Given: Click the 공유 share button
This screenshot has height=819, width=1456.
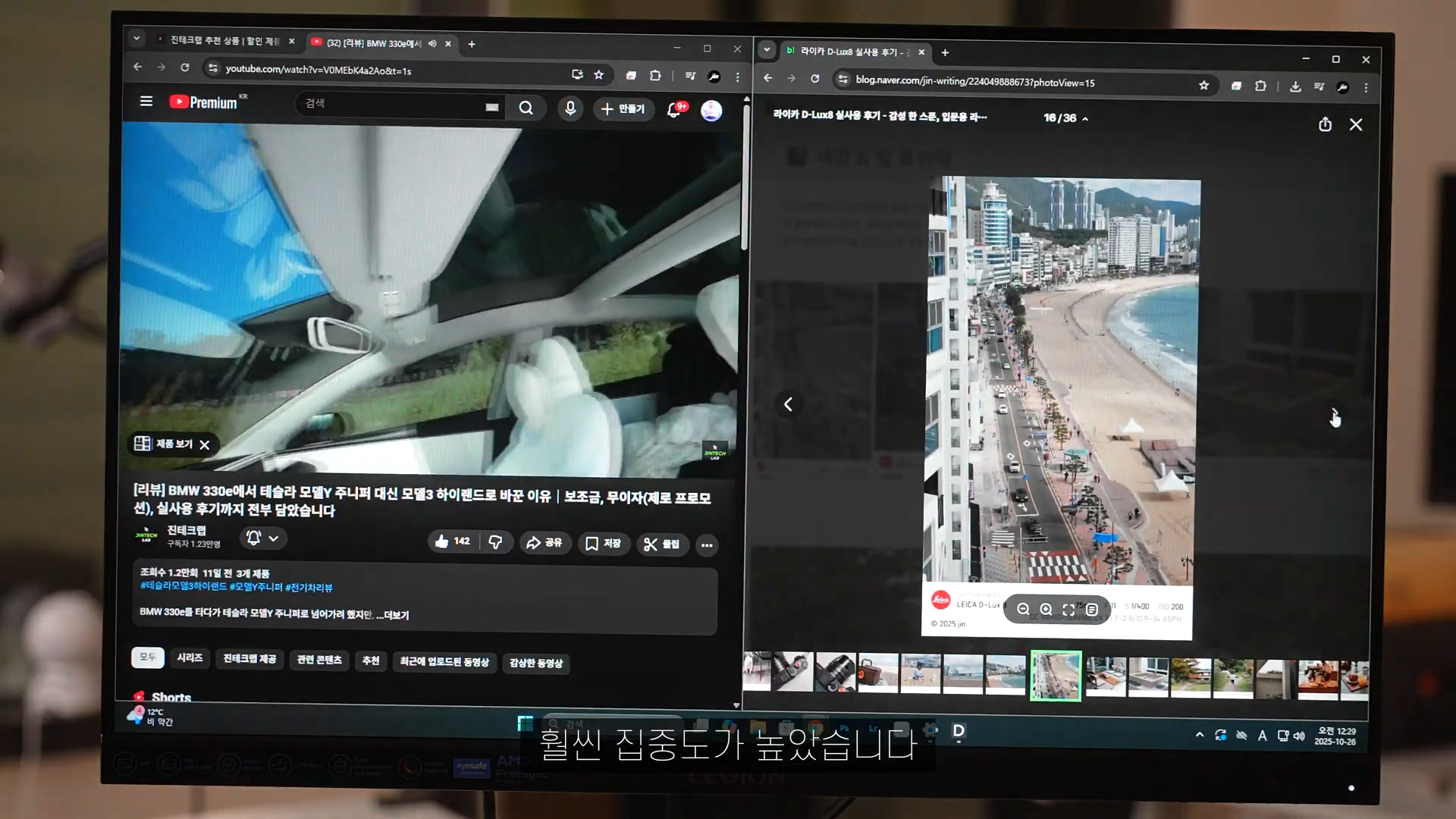Looking at the screenshot, I should pyautogui.click(x=544, y=542).
